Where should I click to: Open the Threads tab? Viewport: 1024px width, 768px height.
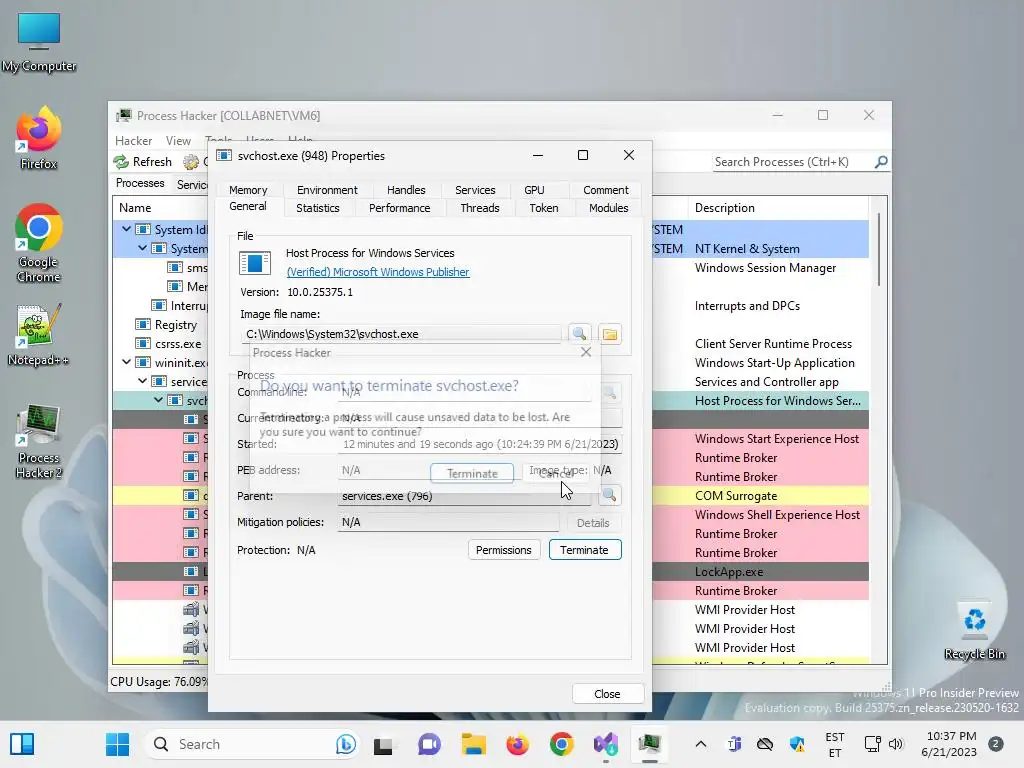point(479,208)
